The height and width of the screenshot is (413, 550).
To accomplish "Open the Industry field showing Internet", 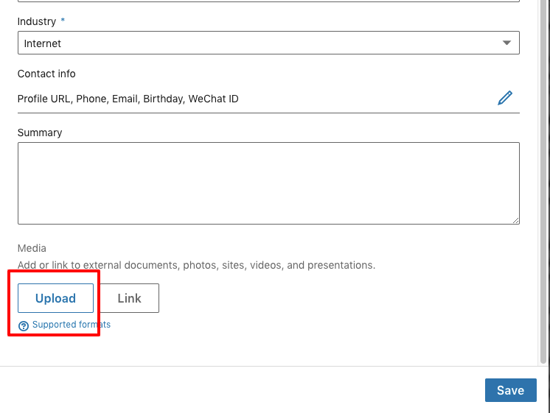I will pos(269,43).
